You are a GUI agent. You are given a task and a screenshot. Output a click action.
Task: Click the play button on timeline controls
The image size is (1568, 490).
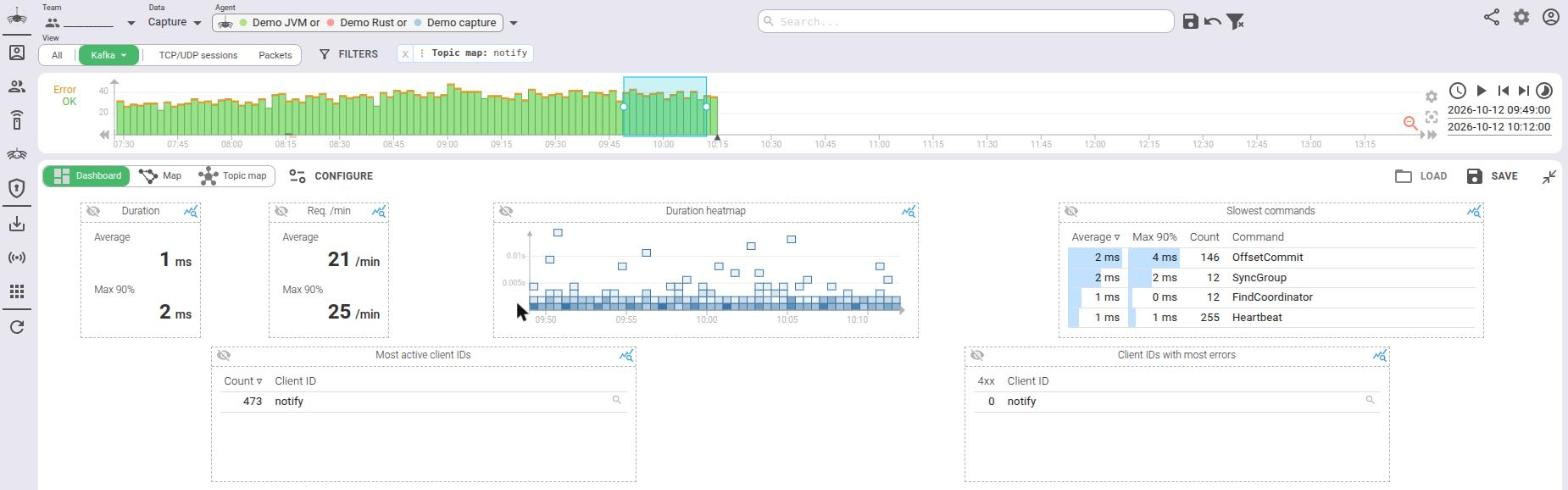[1481, 91]
